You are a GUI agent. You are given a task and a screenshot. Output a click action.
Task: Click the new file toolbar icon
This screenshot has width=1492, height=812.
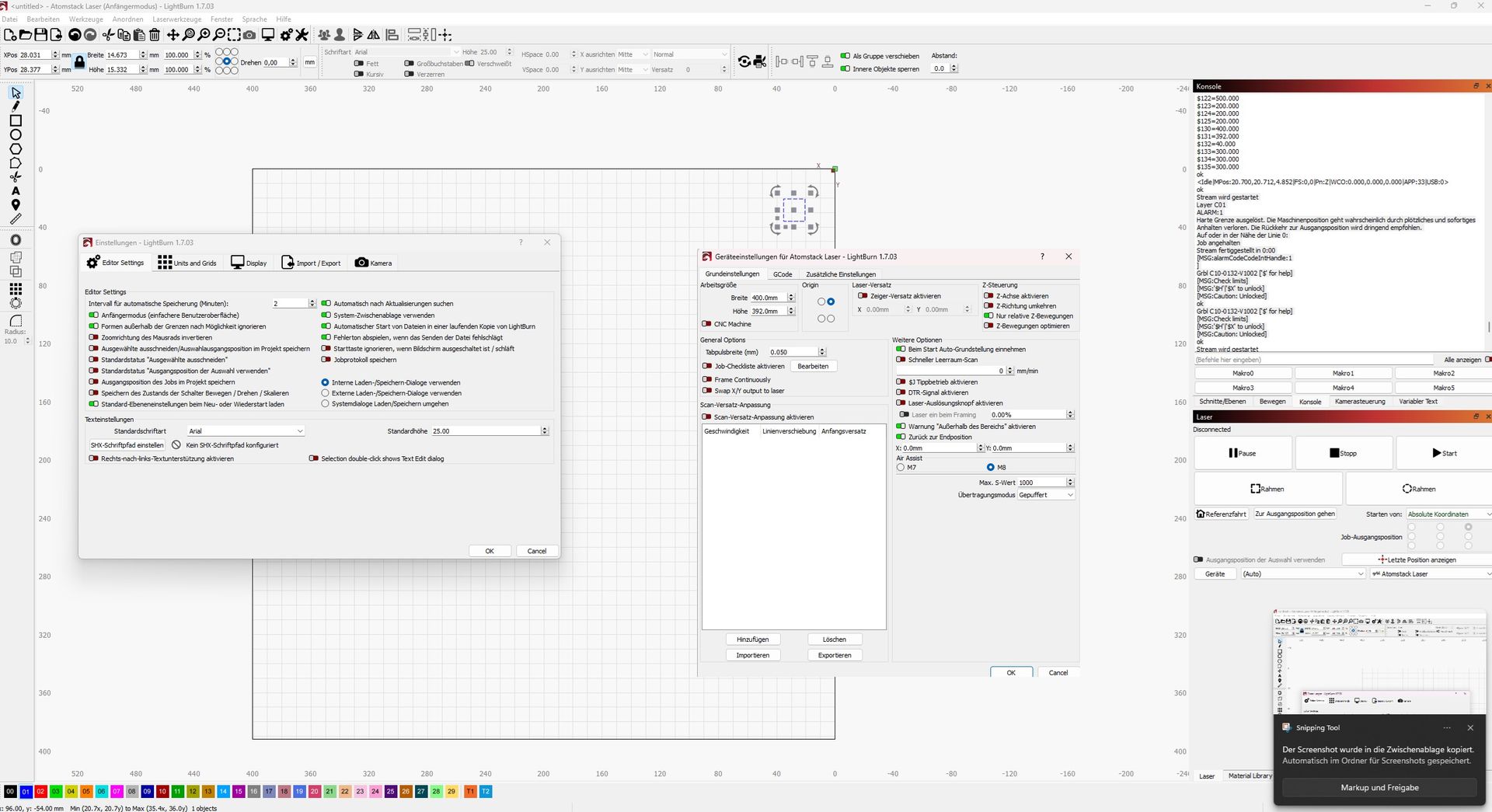[10, 35]
